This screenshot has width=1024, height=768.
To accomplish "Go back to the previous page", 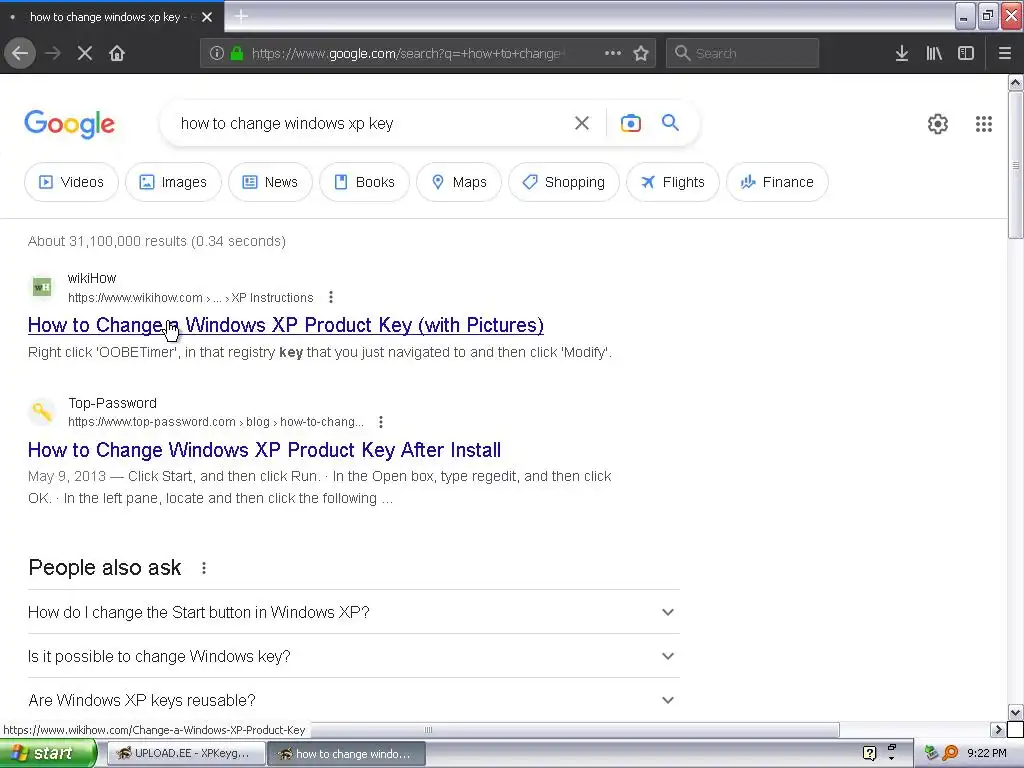I will pyautogui.click(x=20, y=53).
